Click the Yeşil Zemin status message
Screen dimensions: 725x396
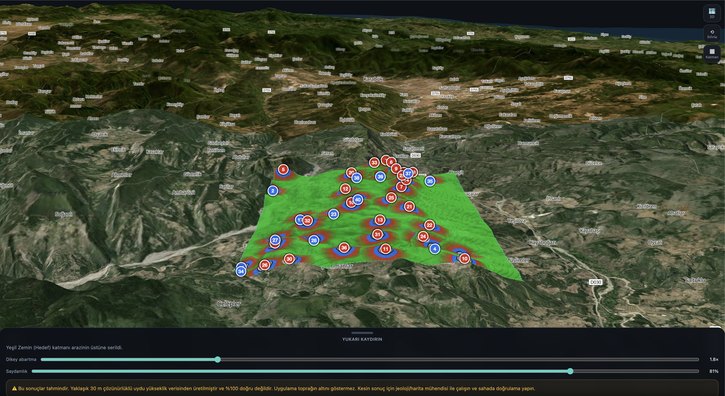pos(64,347)
